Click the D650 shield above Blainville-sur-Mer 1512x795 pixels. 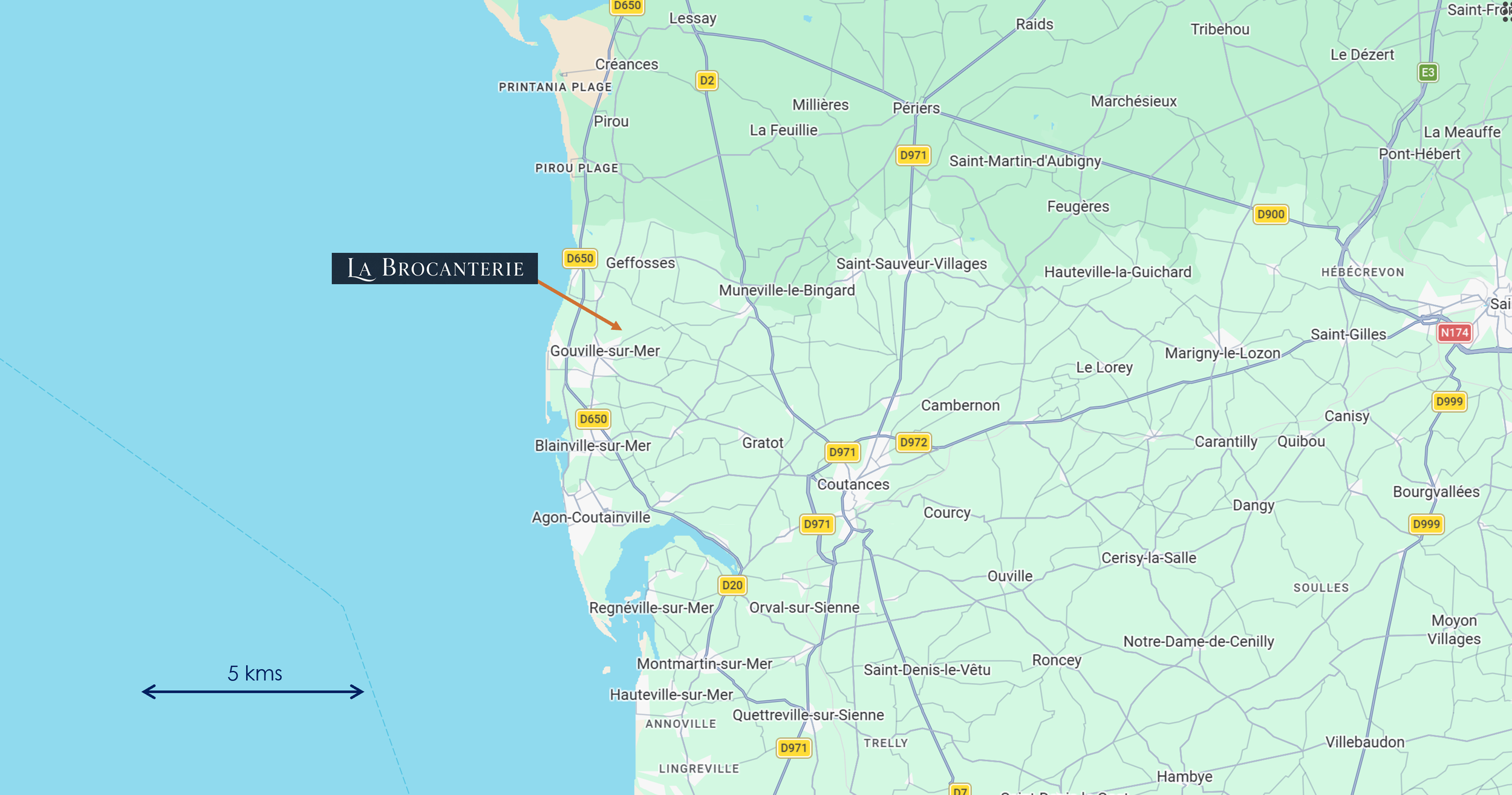pyautogui.click(x=593, y=419)
